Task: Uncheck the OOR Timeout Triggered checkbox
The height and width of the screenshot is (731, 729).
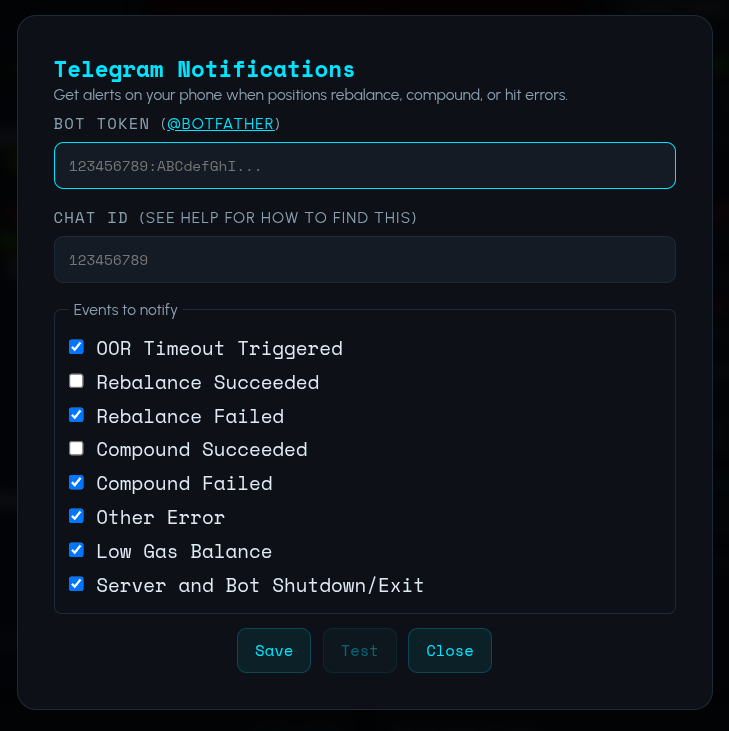Action: tap(76, 347)
